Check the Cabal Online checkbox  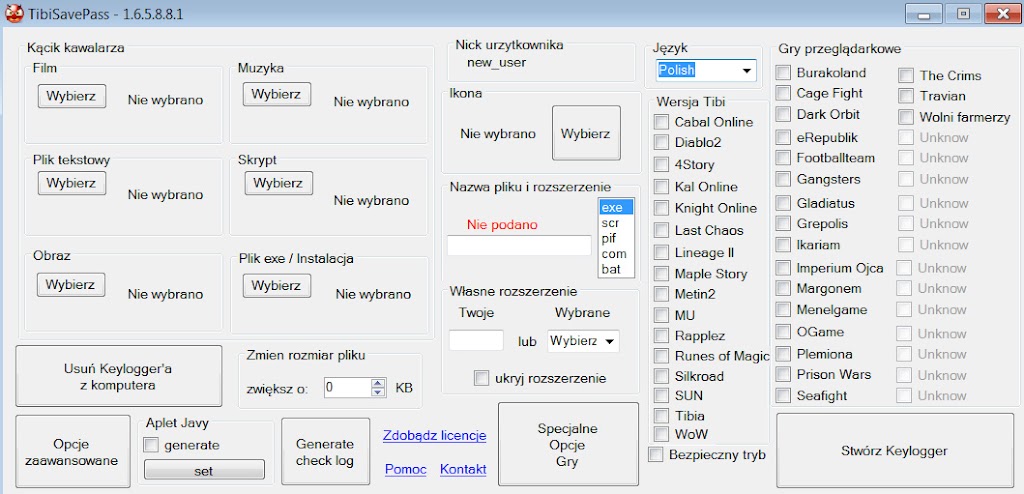[662, 122]
